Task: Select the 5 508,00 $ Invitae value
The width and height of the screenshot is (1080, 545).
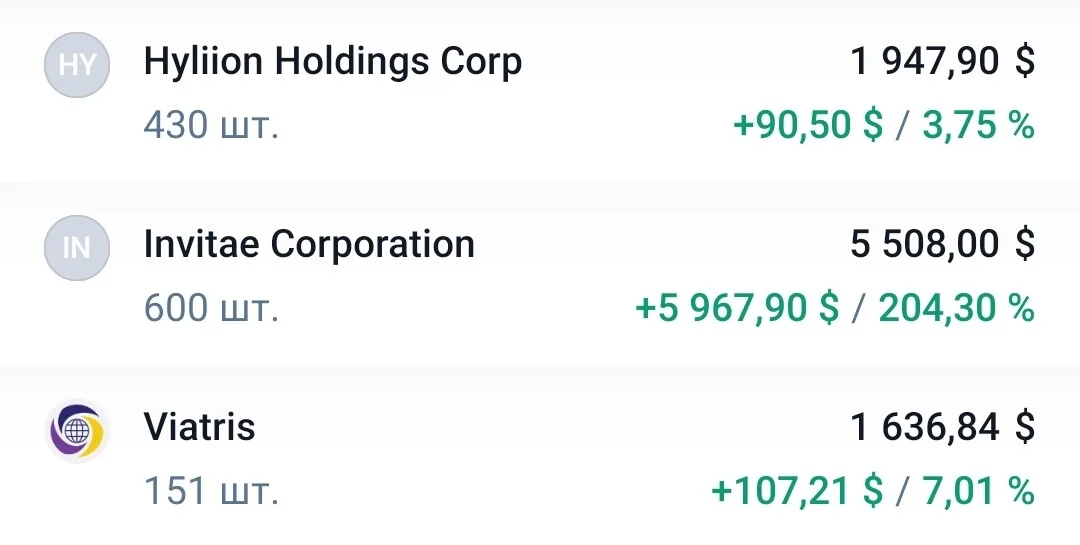Action: tap(943, 243)
